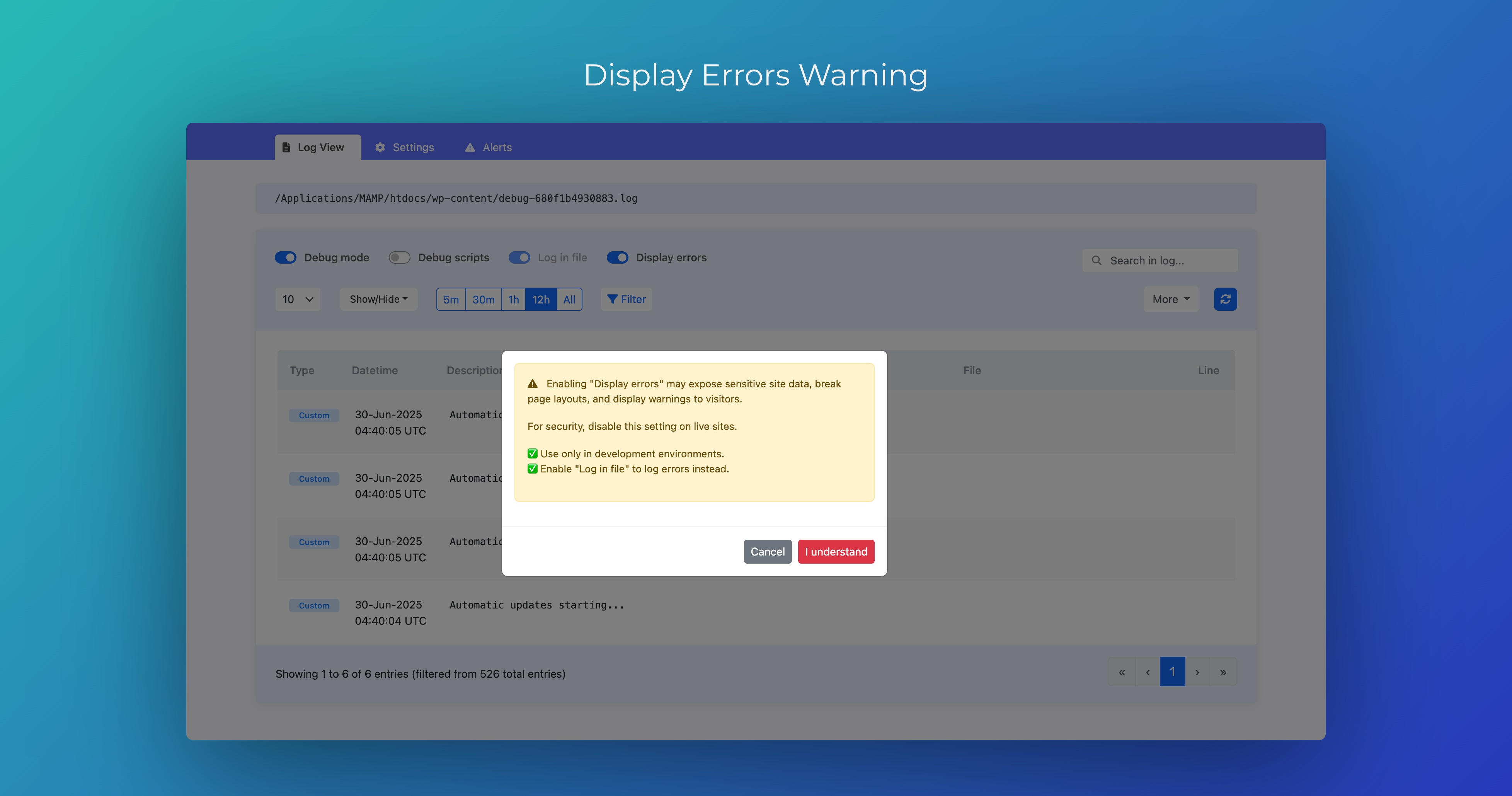This screenshot has height=796, width=1512.
Task: Expand the Show/Hide dropdown
Action: click(x=378, y=299)
